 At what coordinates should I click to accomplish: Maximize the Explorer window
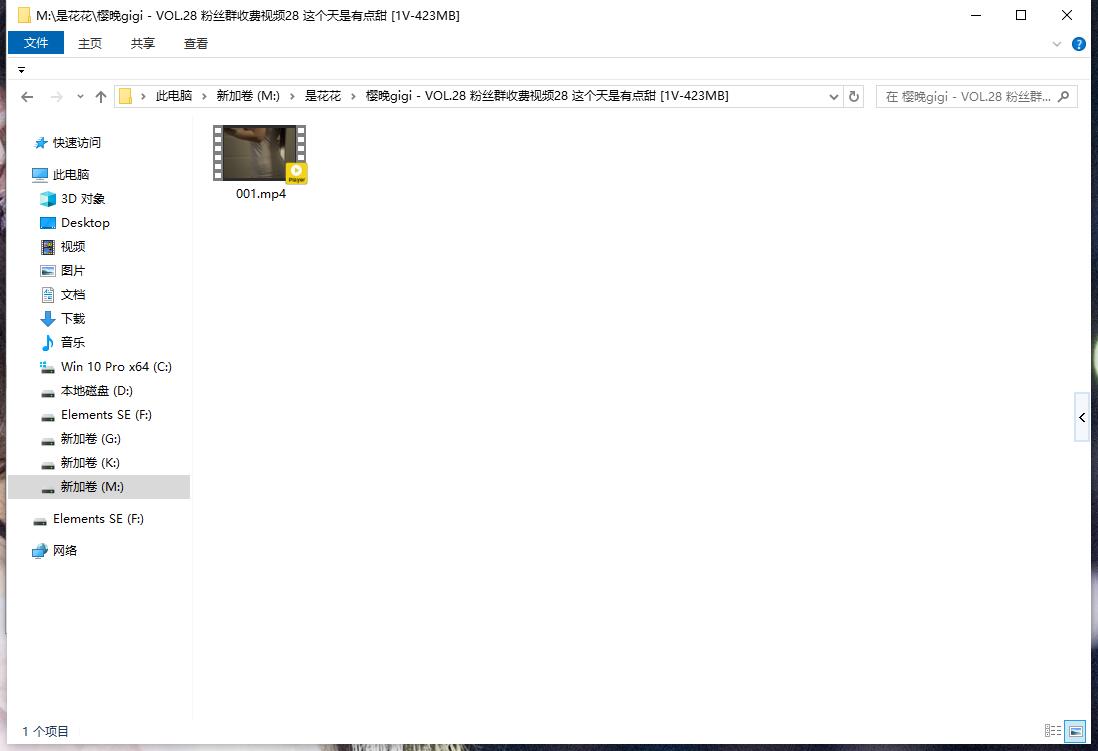point(1021,15)
